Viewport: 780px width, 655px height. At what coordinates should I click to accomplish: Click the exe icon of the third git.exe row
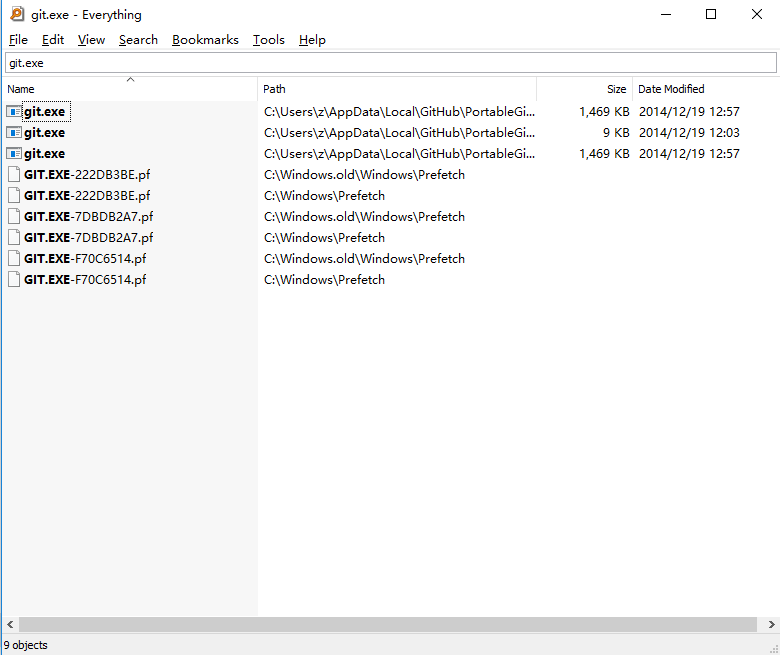tap(14, 153)
